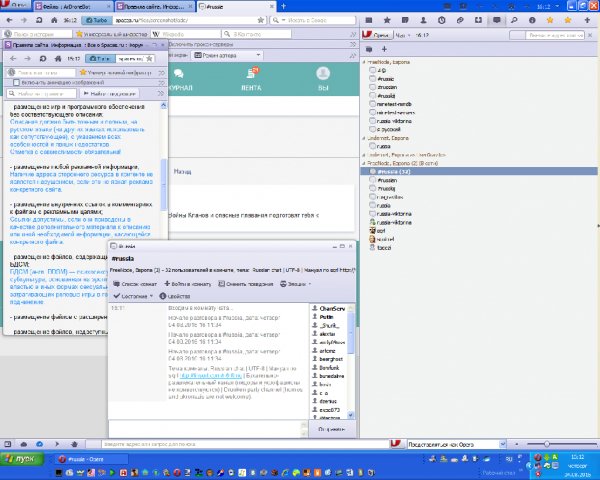Image resolution: width=600 pixels, height=480 pixels.
Task: Collapse first FreeNode, Европа group
Action: 364,62
